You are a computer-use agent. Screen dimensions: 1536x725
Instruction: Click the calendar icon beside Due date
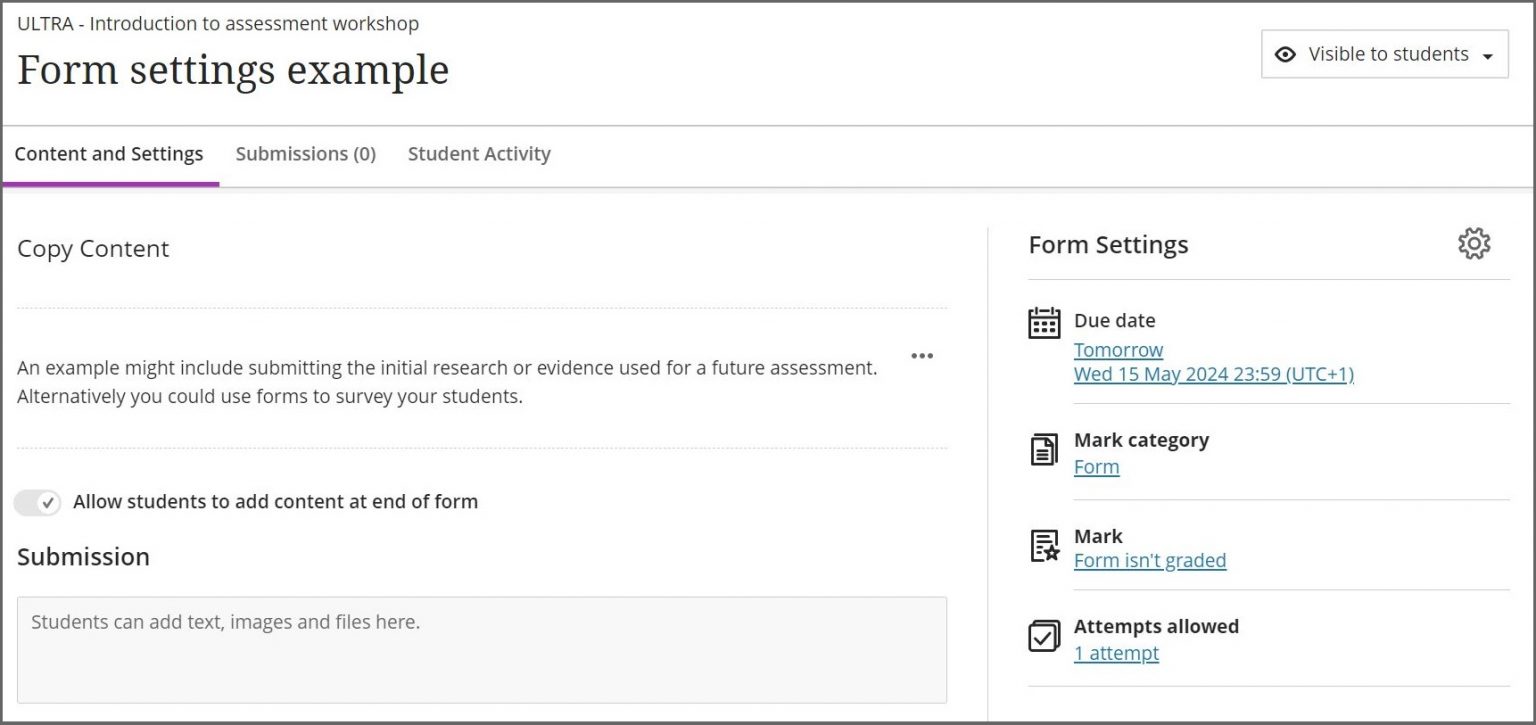click(1044, 323)
